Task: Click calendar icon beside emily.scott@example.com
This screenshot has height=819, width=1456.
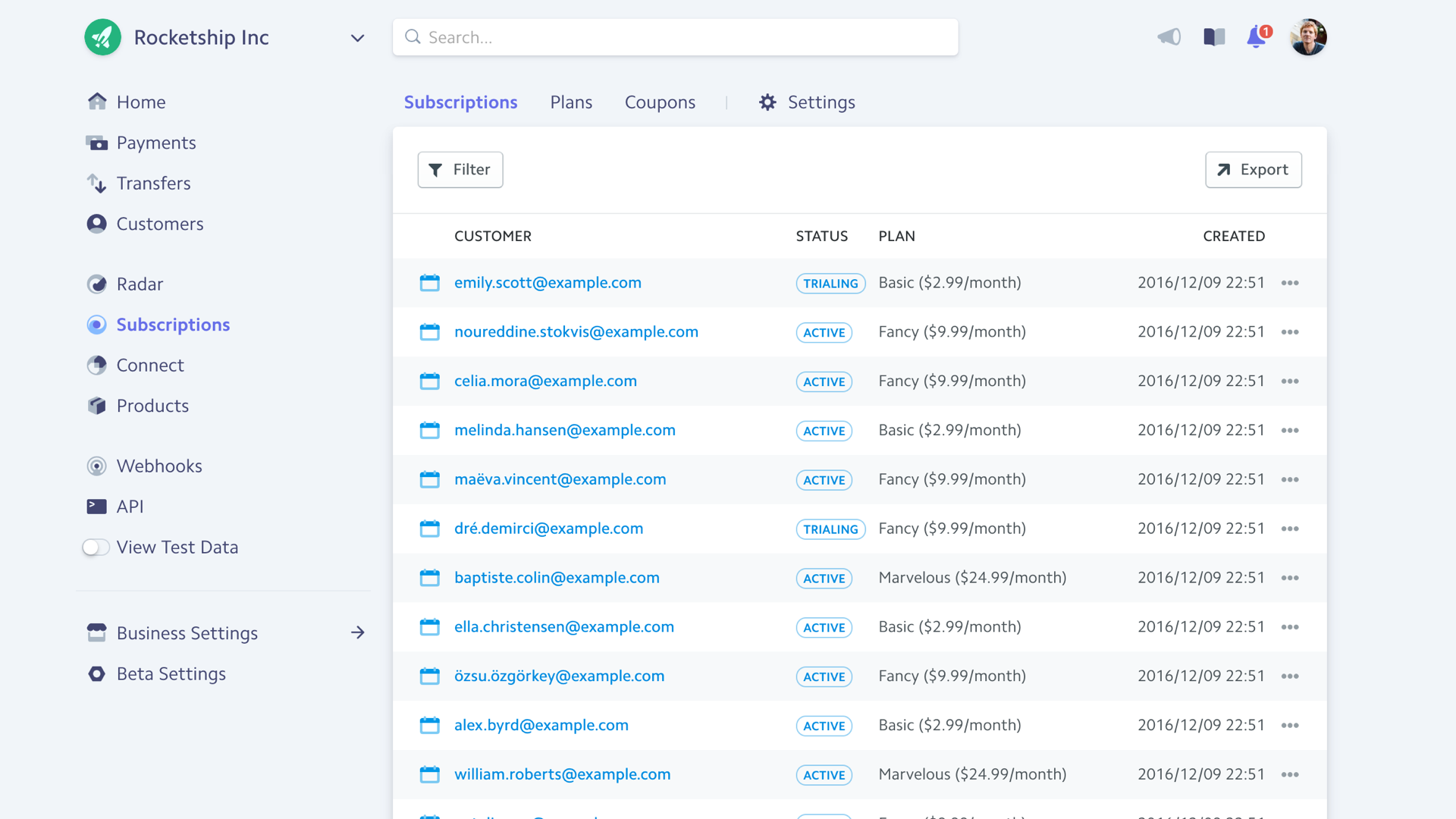Action: 430,283
